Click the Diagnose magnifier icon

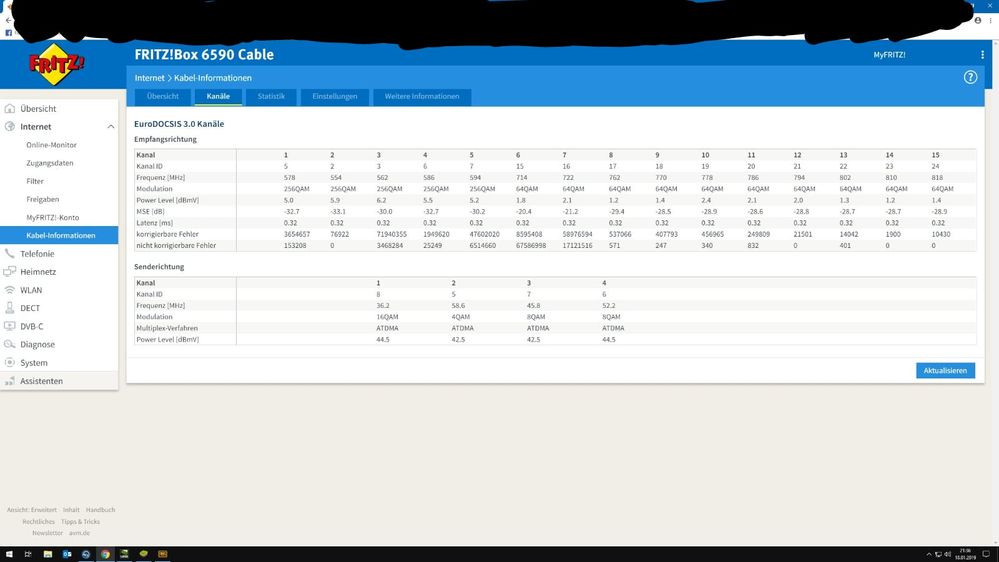(x=10, y=344)
